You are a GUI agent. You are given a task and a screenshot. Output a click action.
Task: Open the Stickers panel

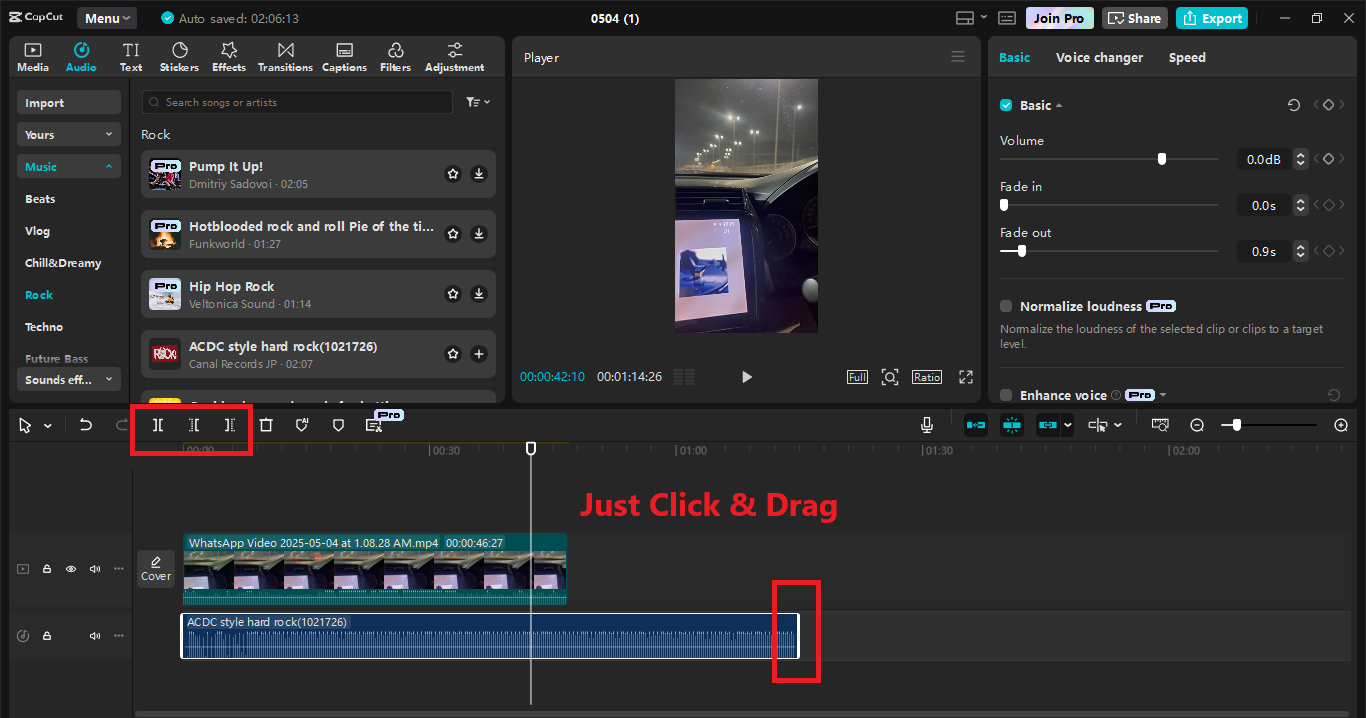(179, 57)
